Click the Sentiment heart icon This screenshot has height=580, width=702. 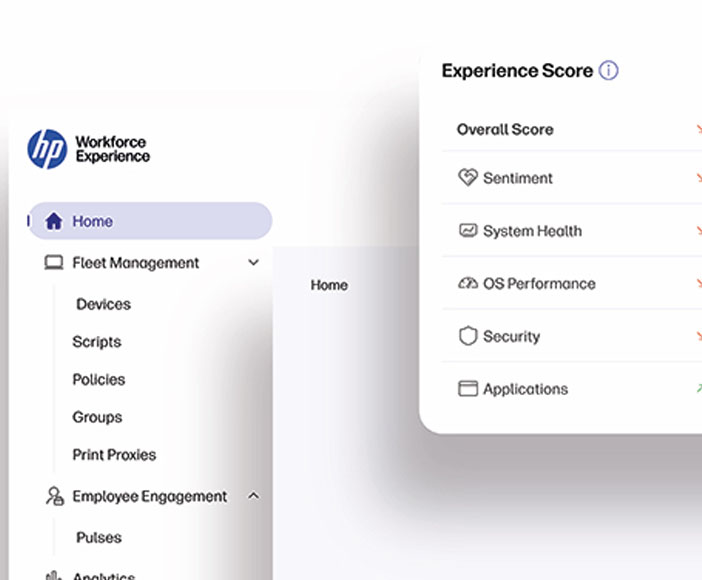467,178
